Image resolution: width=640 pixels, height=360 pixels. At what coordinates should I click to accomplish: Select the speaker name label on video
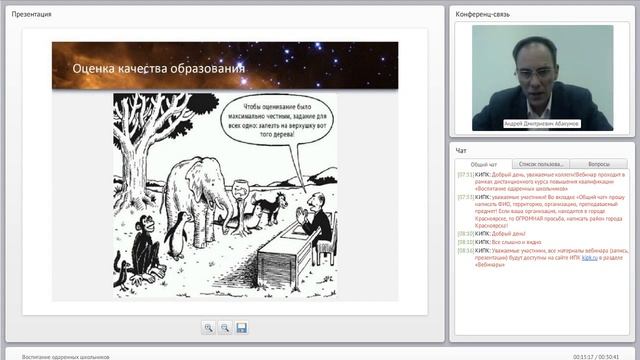pos(542,123)
